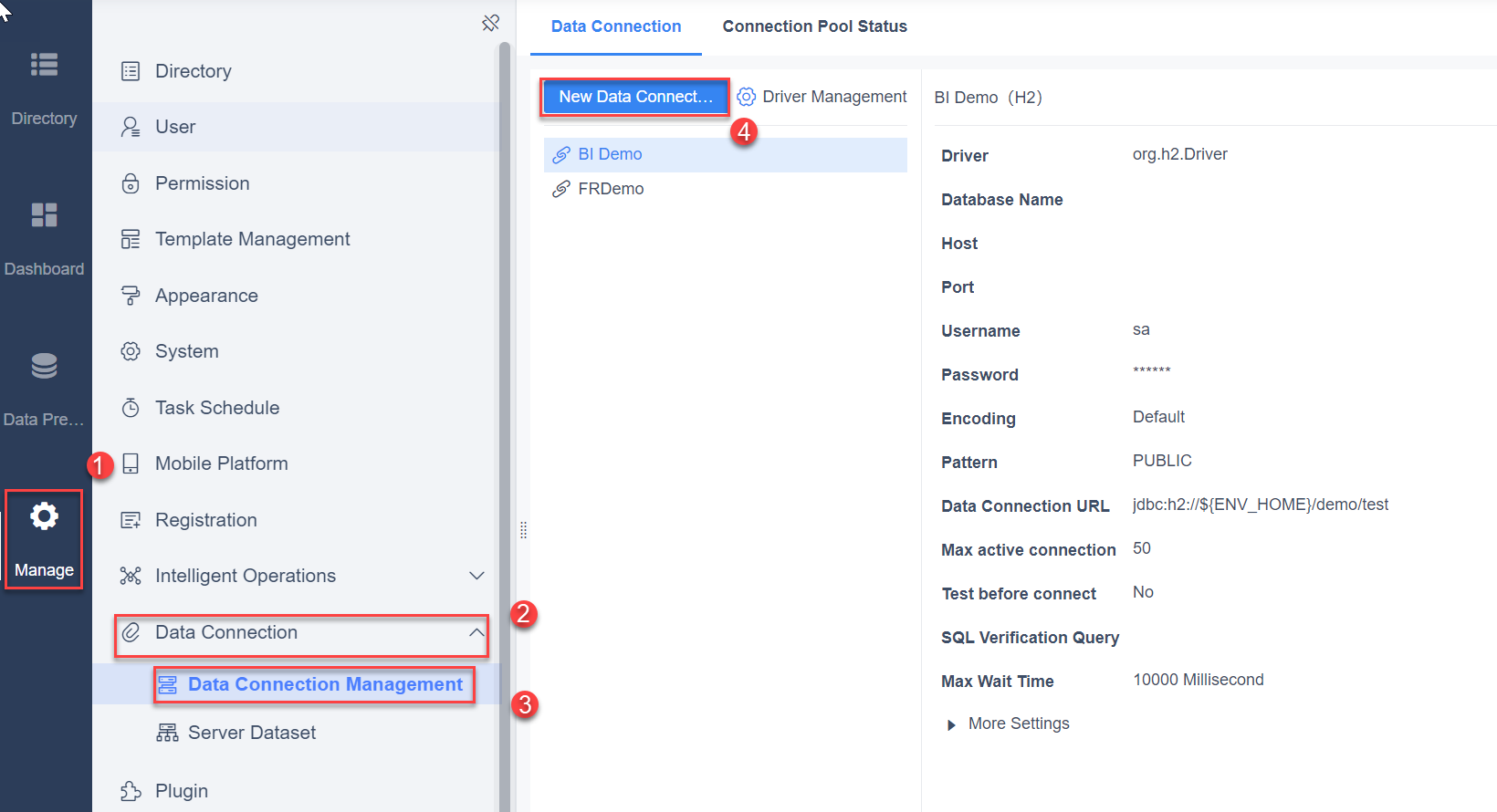Click the jdbc:h2 connection URL value

click(x=1261, y=505)
